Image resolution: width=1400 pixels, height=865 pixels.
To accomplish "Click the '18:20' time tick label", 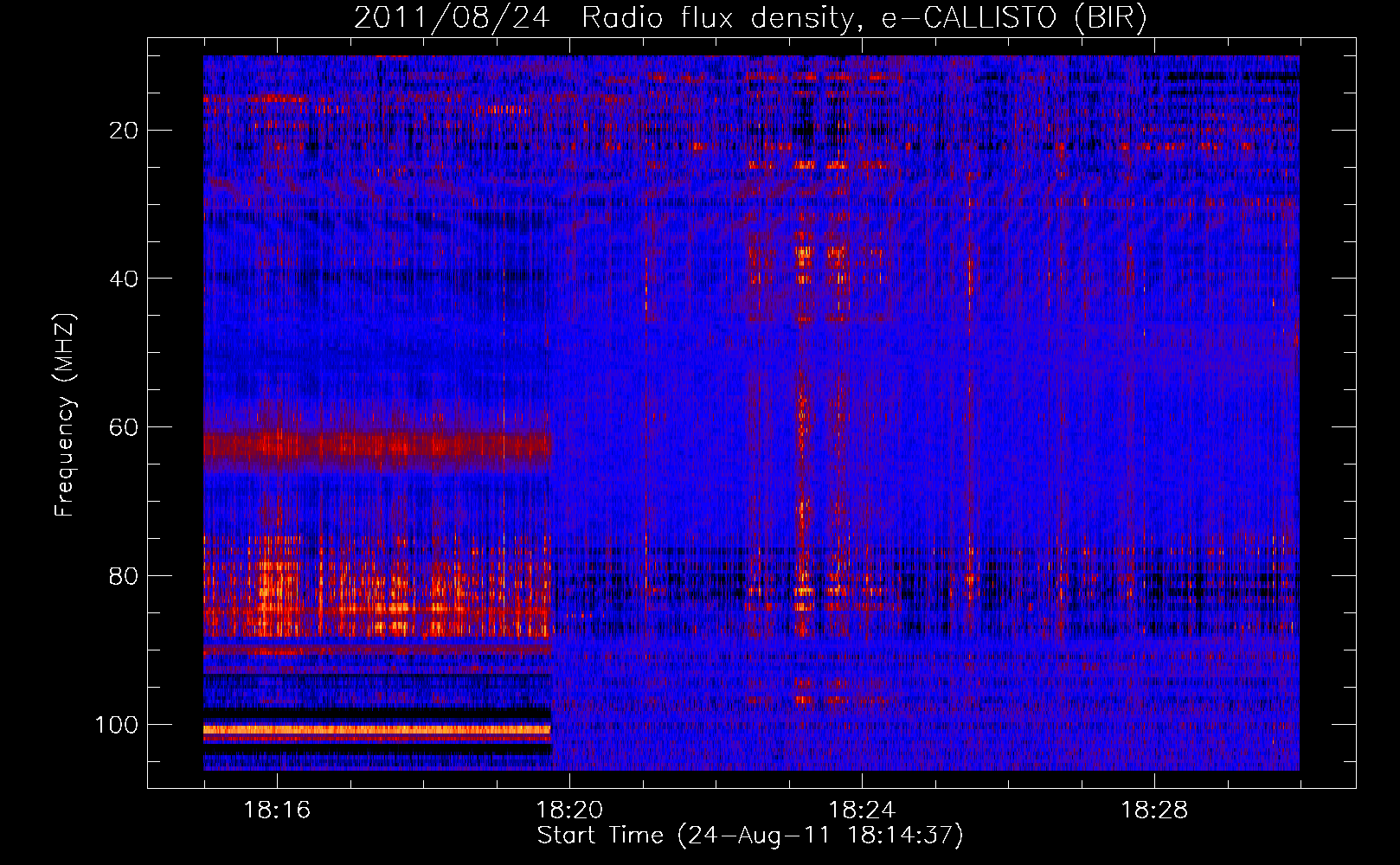I will 569,811.
